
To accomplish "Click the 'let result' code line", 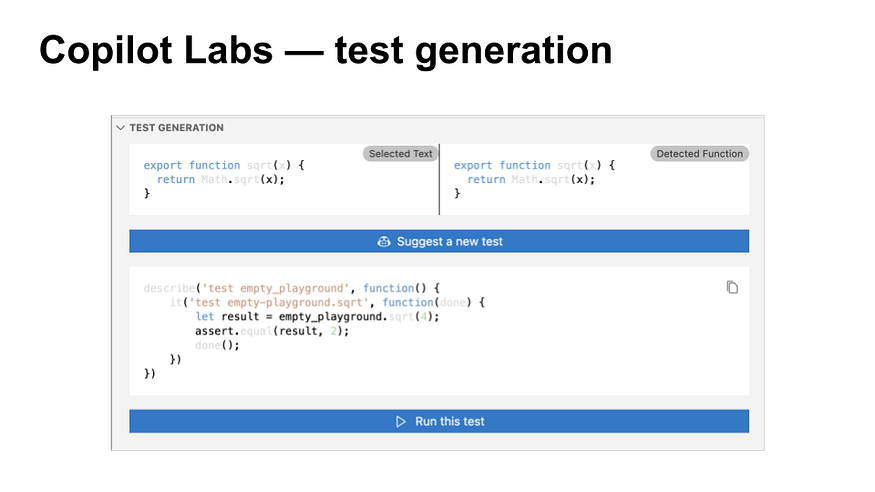I will point(317,317).
